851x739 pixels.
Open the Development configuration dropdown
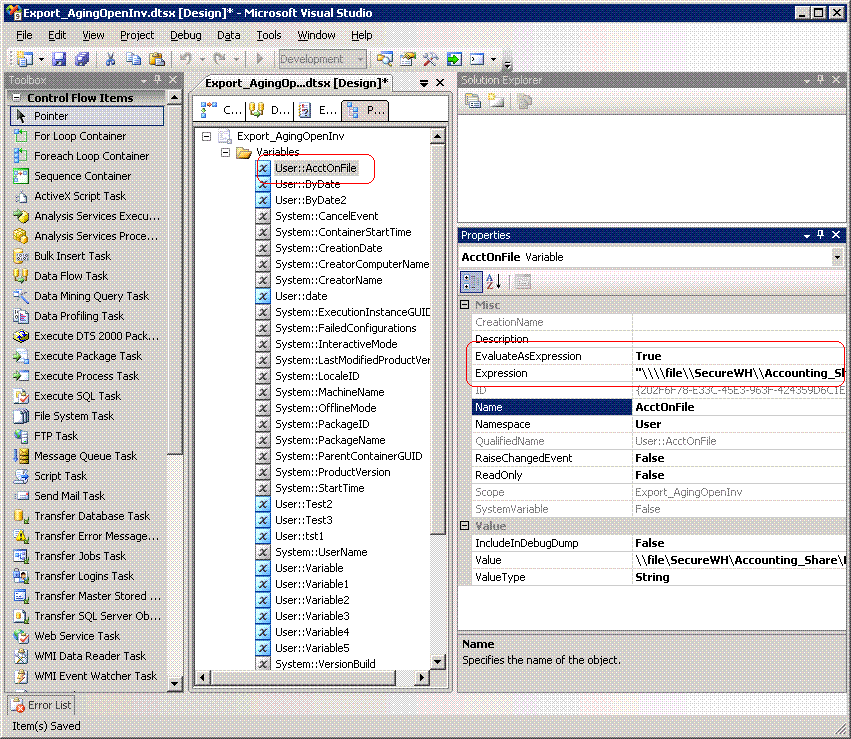[360, 59]
